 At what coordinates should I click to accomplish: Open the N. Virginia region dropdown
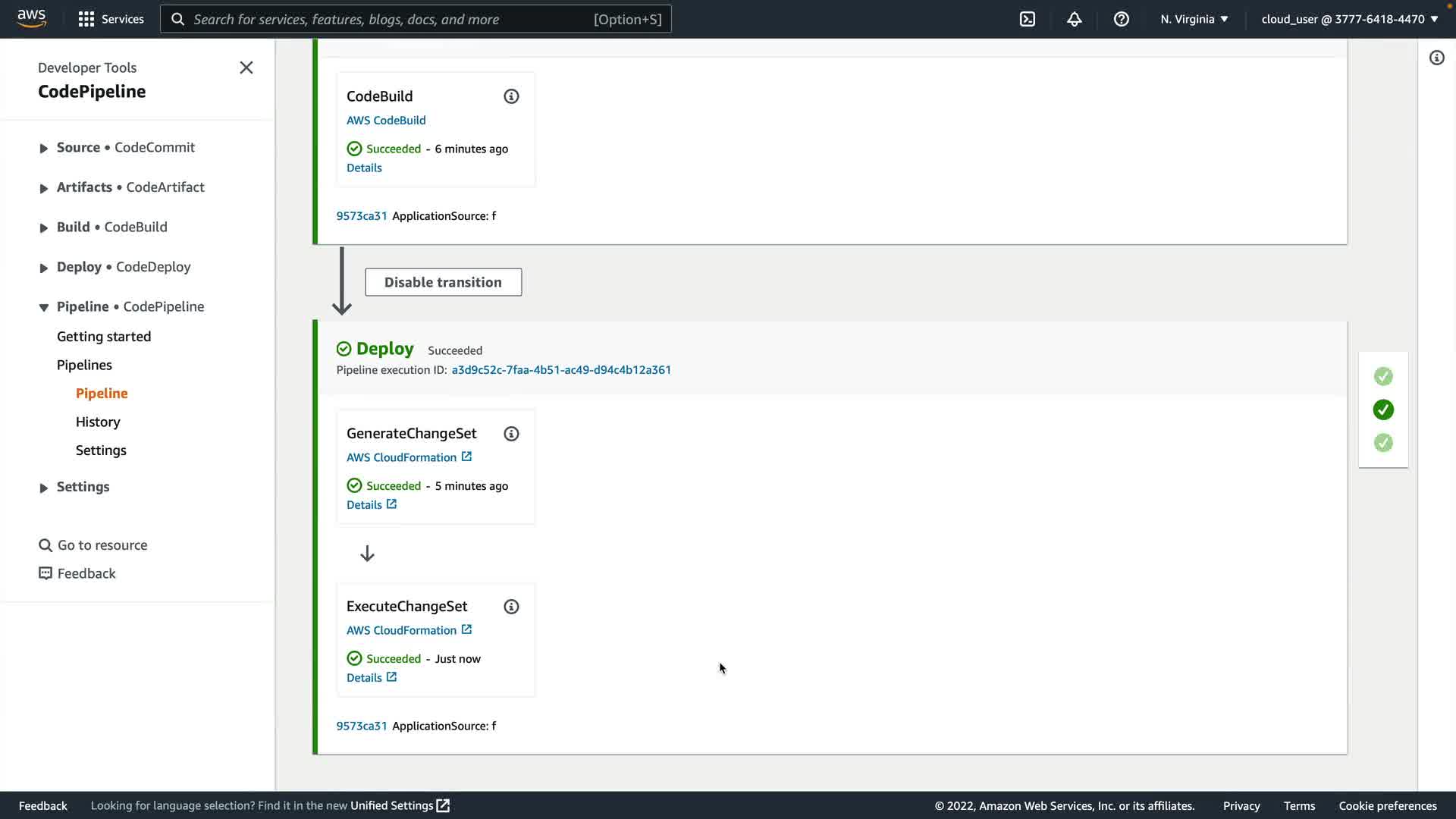(x=1194, y=19)
